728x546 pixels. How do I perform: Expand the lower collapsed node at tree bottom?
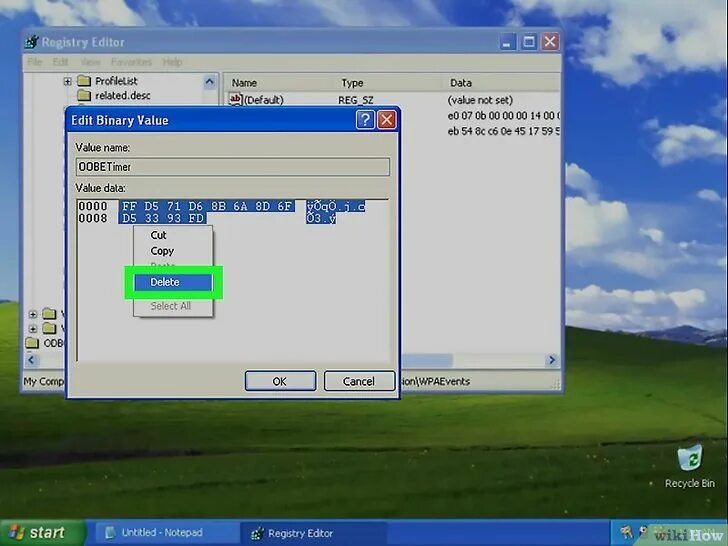pyautogui.click(x=32, y=329)
